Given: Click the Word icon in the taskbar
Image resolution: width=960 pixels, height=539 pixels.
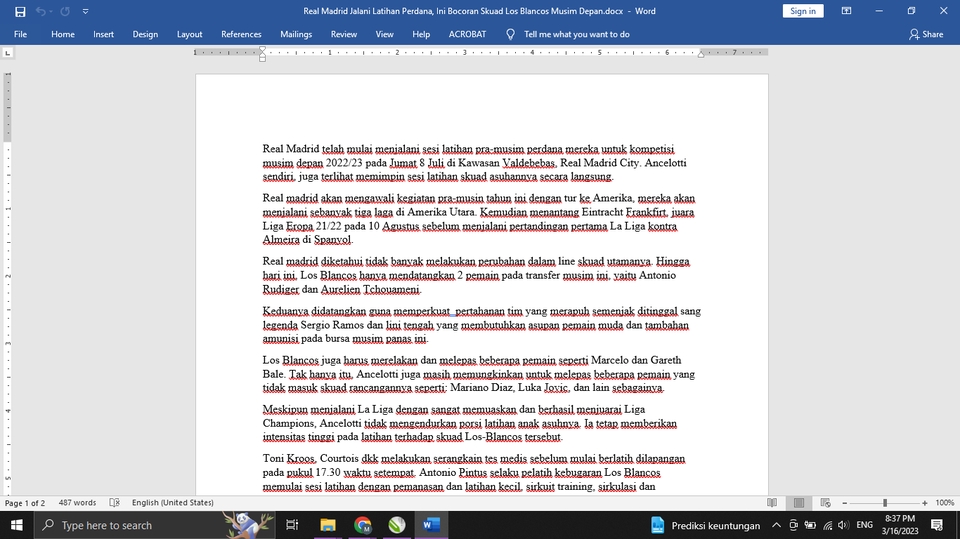Looking at the screenshot, I should [x=431, y=525].
